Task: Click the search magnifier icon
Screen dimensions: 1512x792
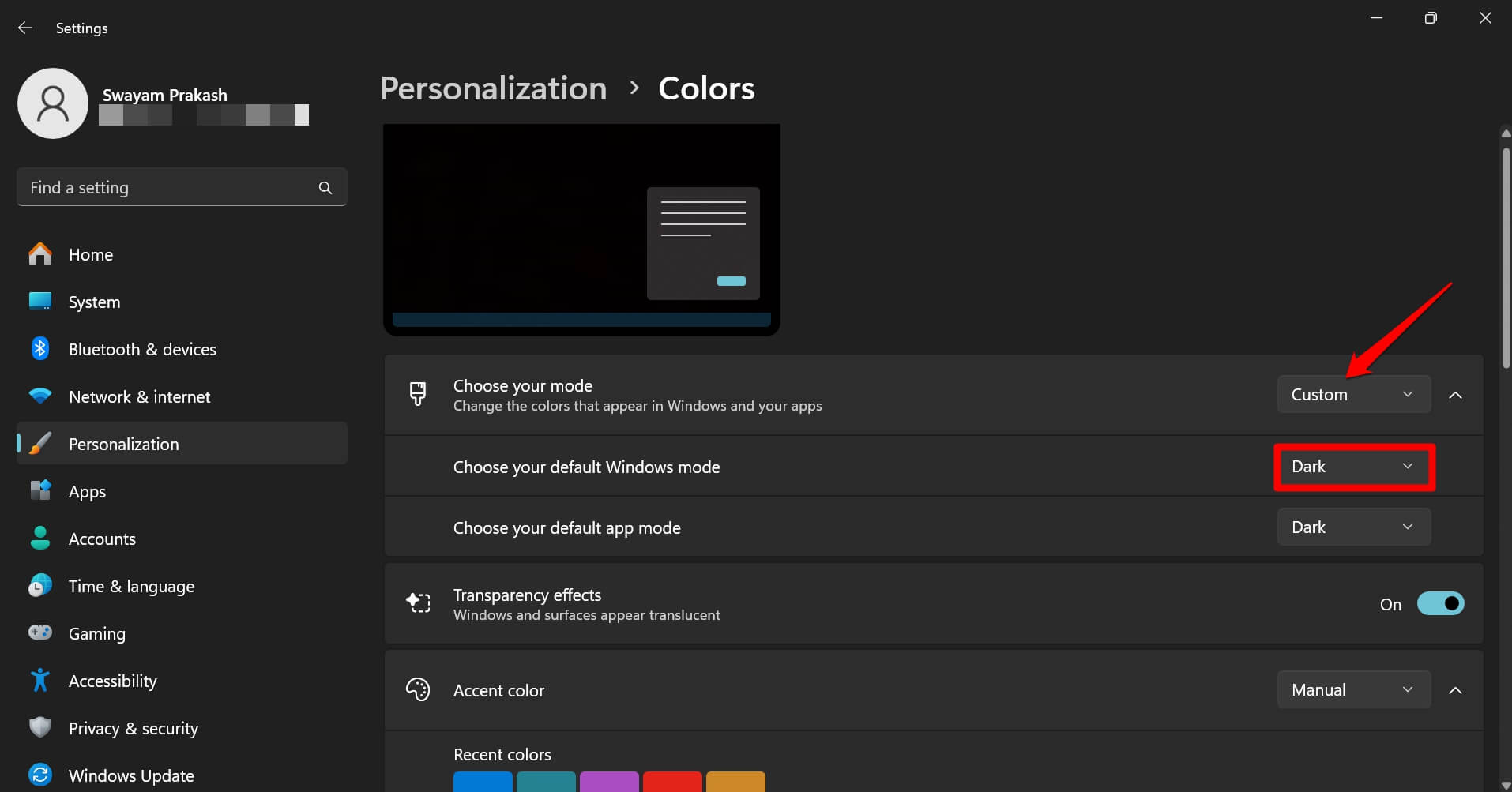Action: pos(325,188)
